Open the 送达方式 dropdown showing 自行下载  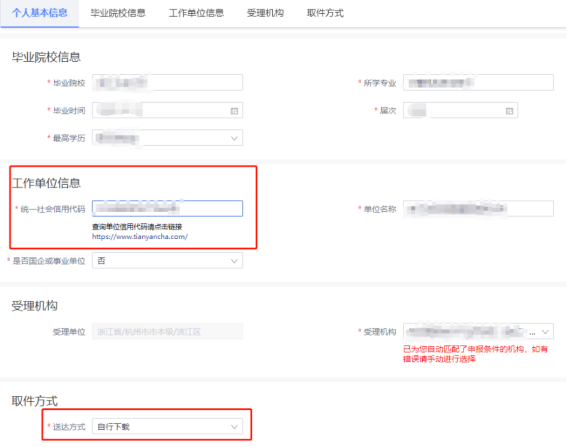point(167,427)
